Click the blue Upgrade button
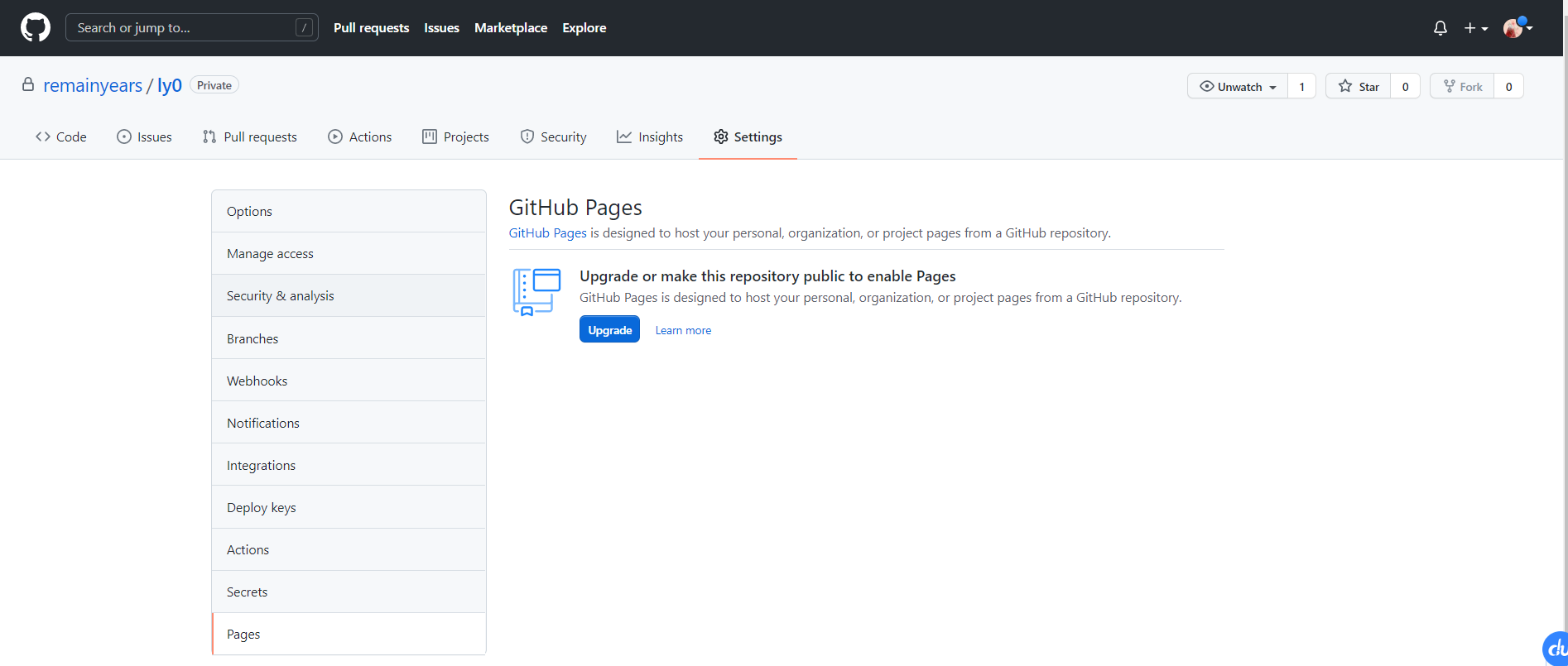 609,329
